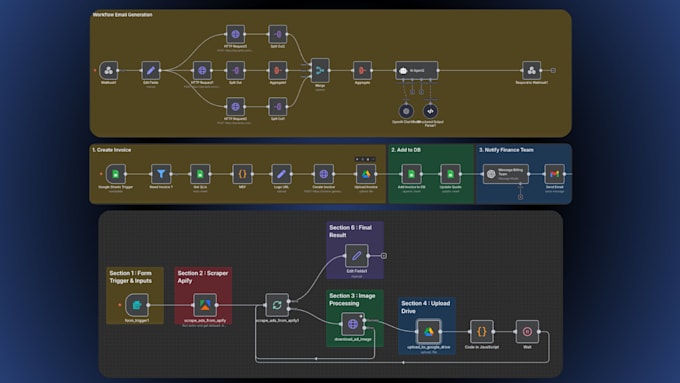Viewport: 680px width, 383px height.
Task: Select the Webhook1 trigger node
Action: pos(108,70)
